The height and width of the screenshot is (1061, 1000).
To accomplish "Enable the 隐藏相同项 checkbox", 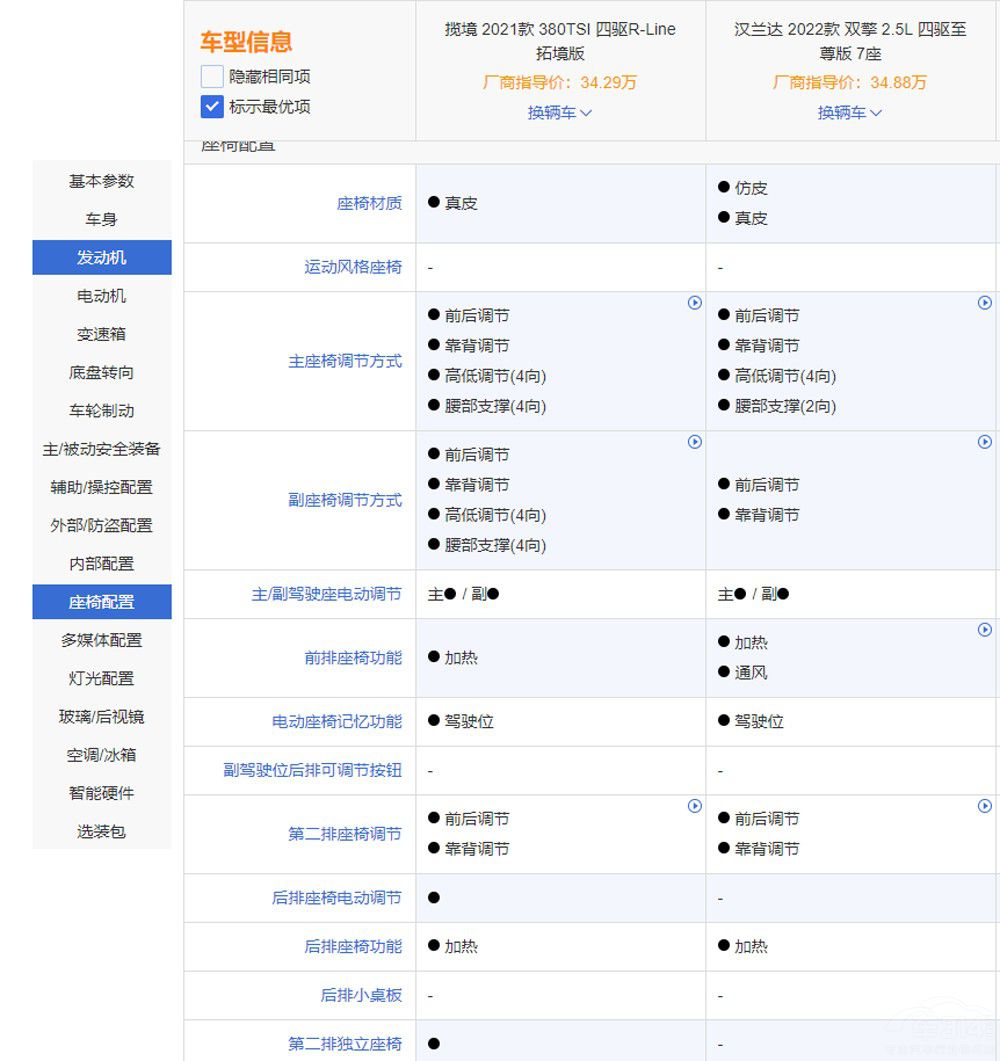I will tap(212, 76).
